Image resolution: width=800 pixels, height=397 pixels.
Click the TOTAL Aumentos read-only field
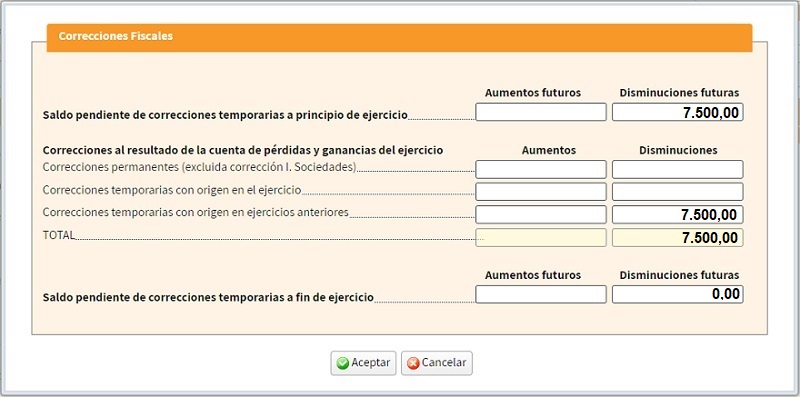(541, 238)
